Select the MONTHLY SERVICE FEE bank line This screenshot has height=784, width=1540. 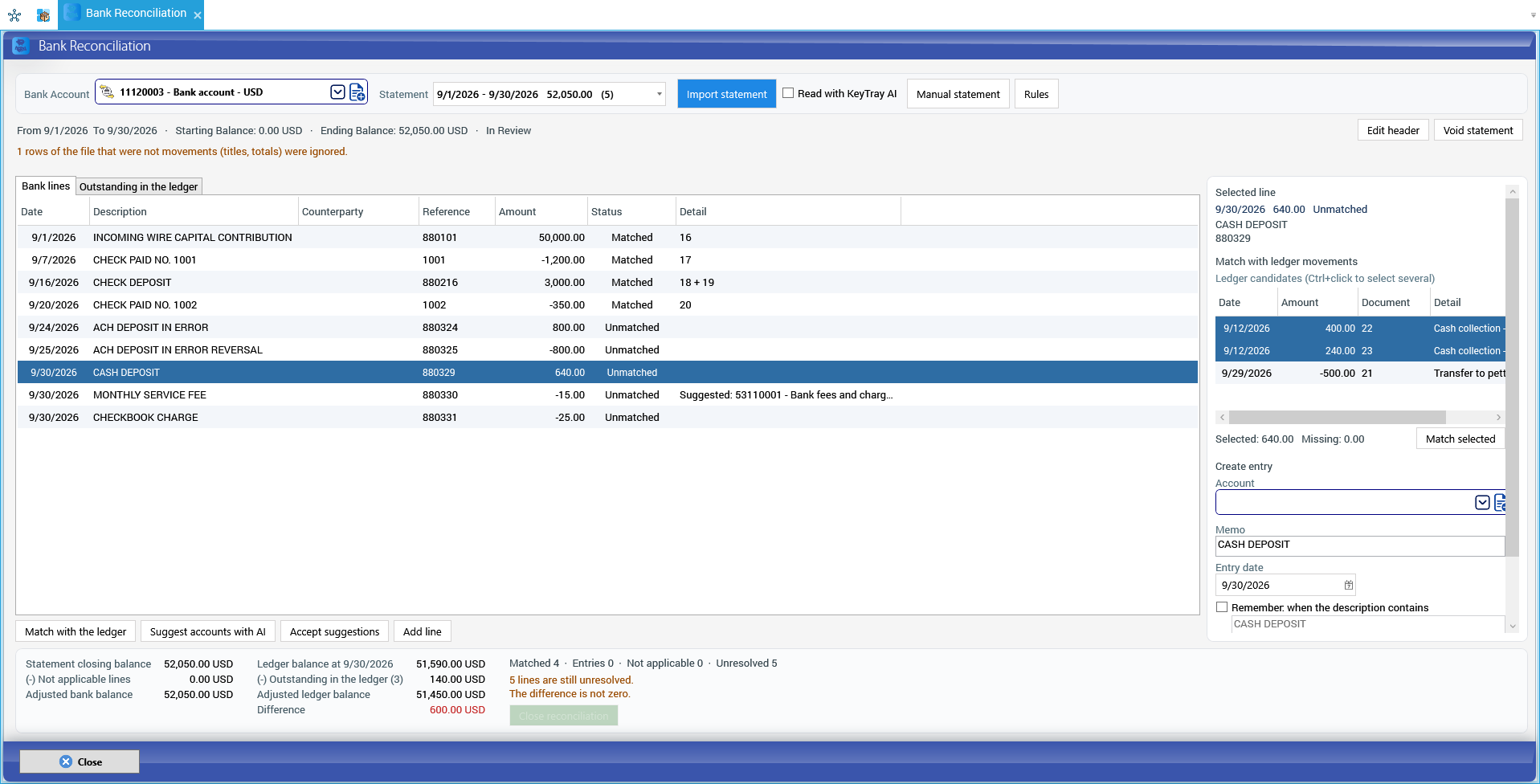pyautogui.click(x=607, y=395)
